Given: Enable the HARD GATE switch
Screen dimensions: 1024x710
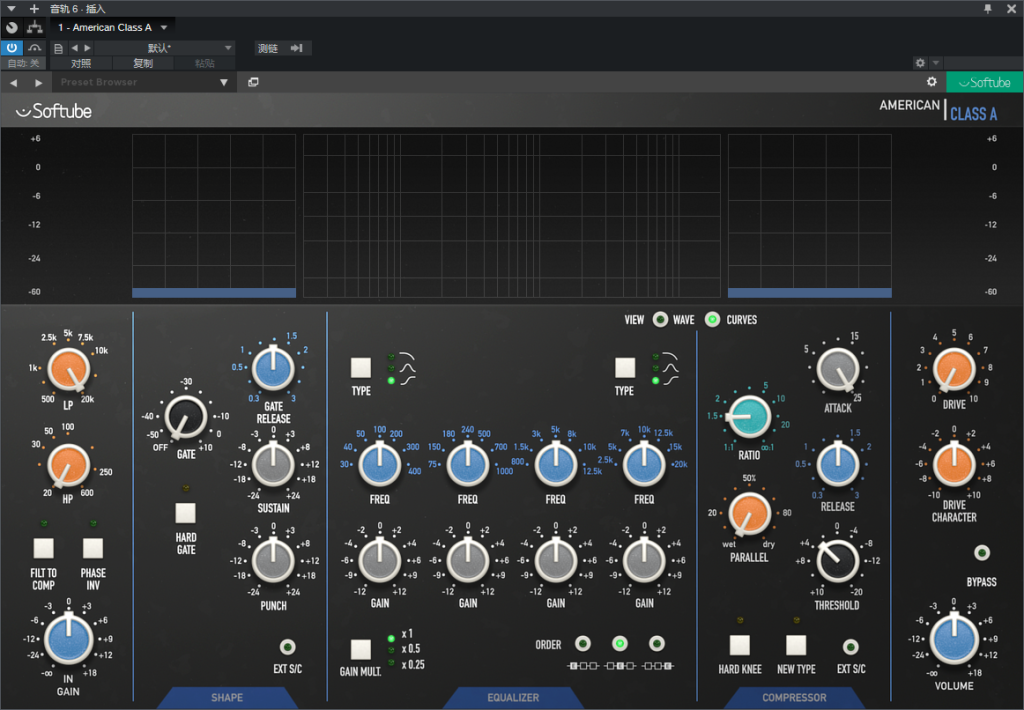Looking at the screenshot, I should coord(185,513).
